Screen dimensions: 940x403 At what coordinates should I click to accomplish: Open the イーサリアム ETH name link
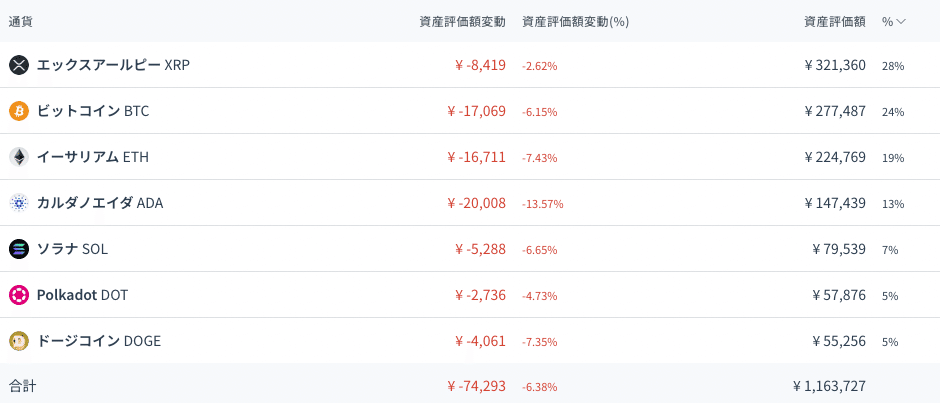pos(93,157)
